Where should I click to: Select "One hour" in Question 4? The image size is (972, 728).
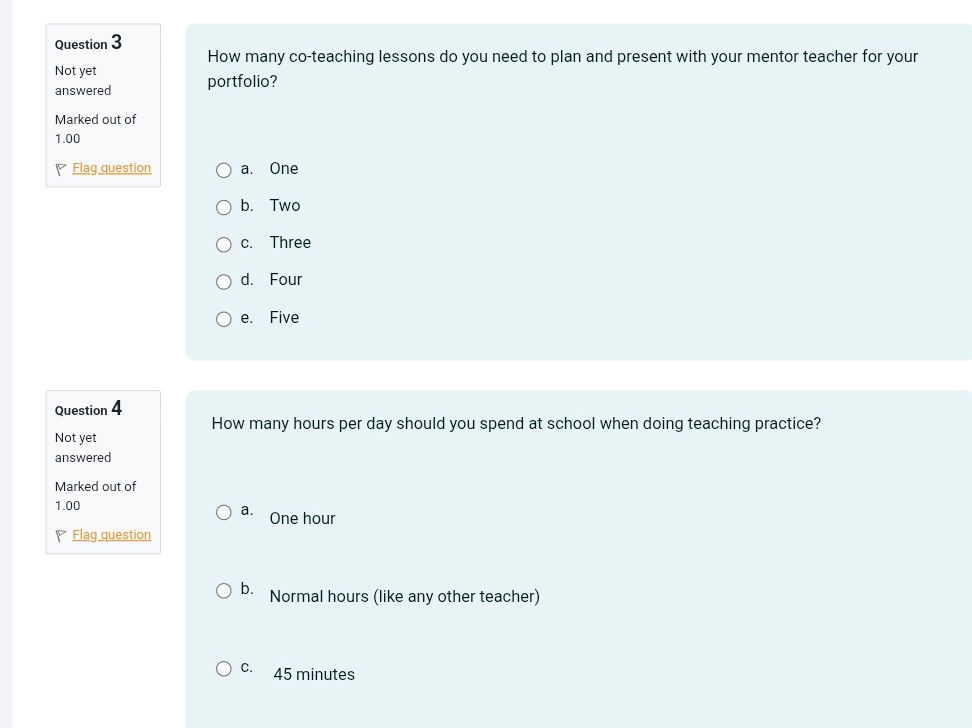pyautogui.click(x=223, y=511)
